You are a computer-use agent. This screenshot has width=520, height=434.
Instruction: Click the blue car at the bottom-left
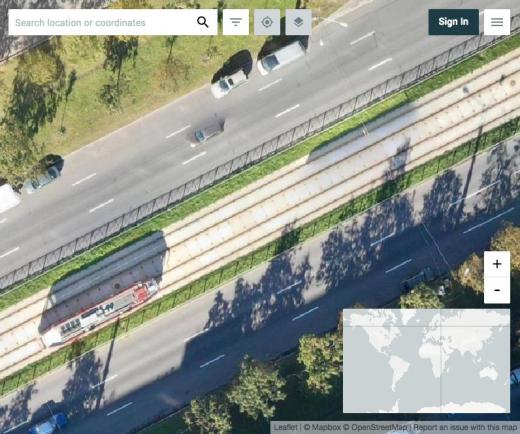[48, 423]
